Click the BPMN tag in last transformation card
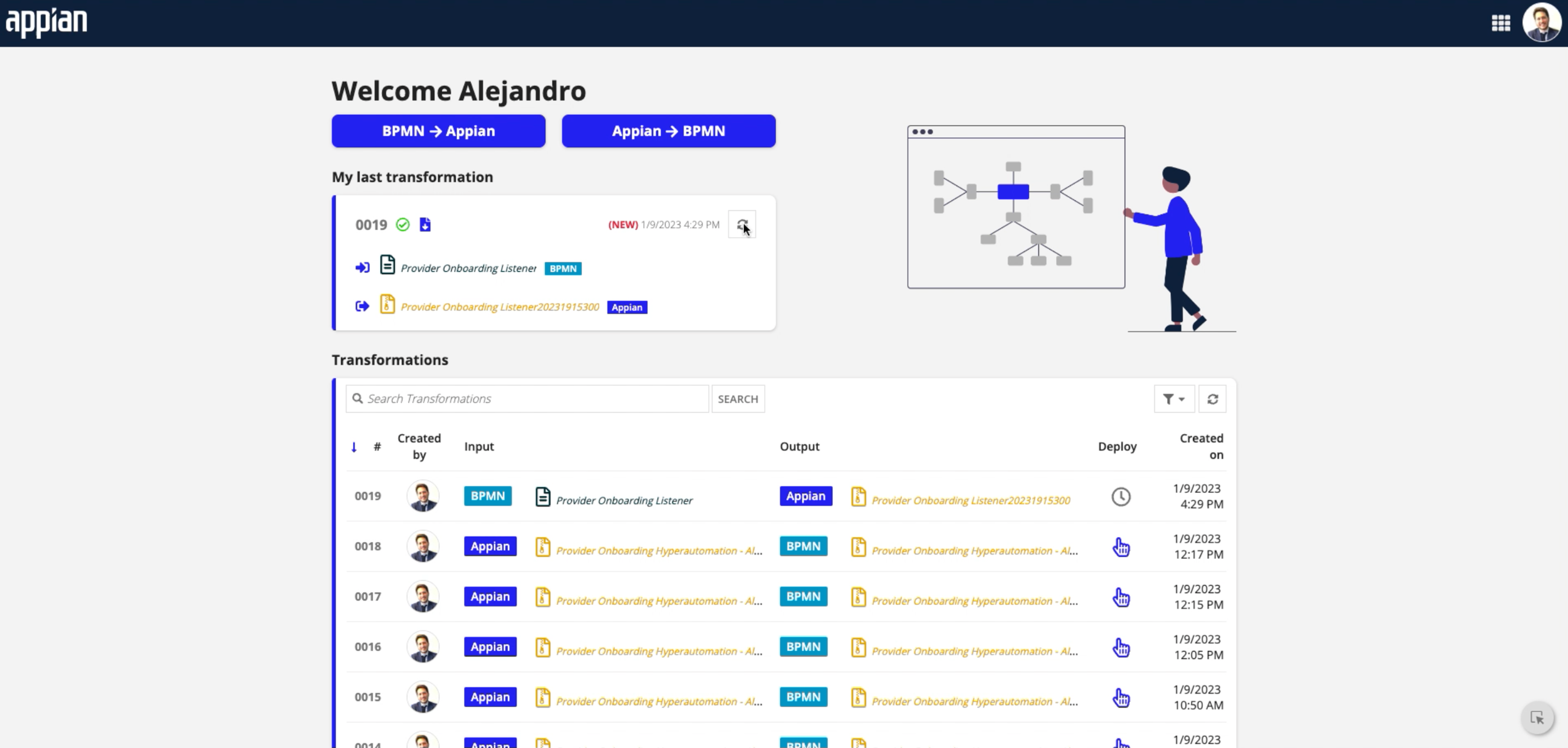This screenshot has height=748, width=1568. tap(562, 268)
